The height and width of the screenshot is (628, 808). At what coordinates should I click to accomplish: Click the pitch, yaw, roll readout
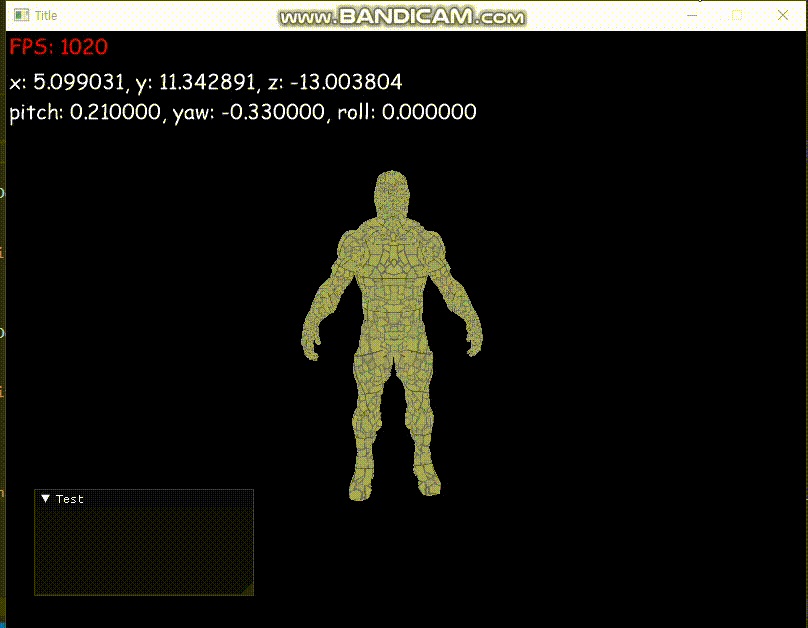click(243, 112)
